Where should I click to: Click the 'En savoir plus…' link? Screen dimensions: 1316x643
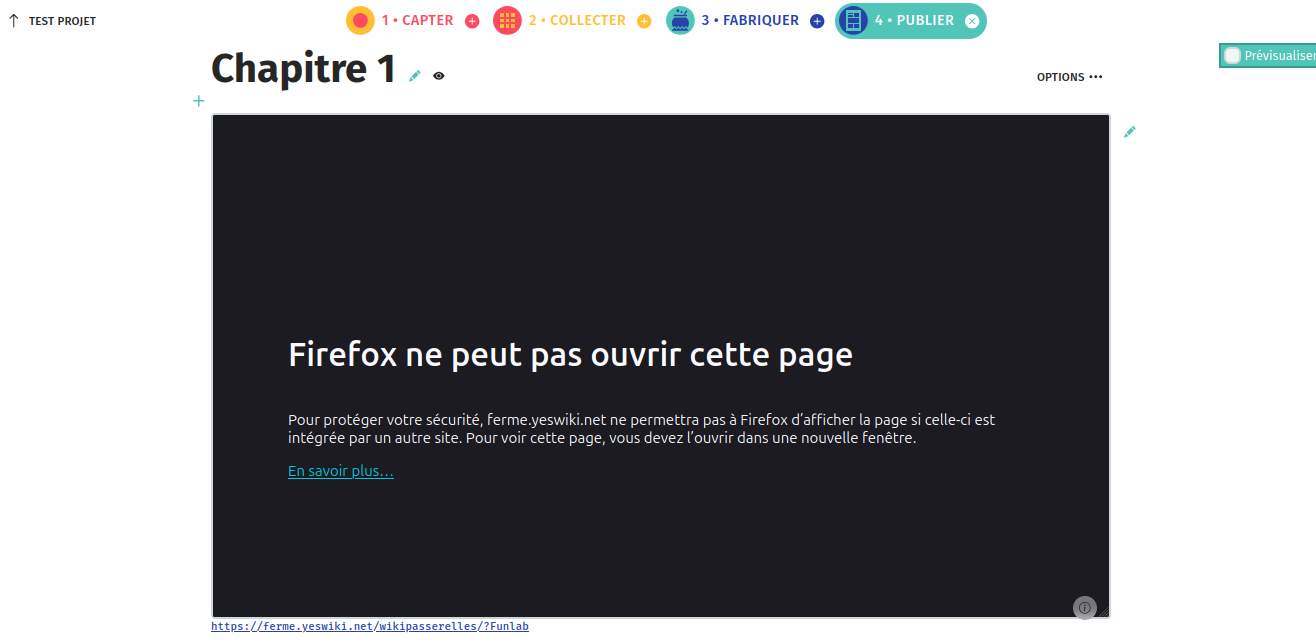pyautogui.click(x=340, y=471)
